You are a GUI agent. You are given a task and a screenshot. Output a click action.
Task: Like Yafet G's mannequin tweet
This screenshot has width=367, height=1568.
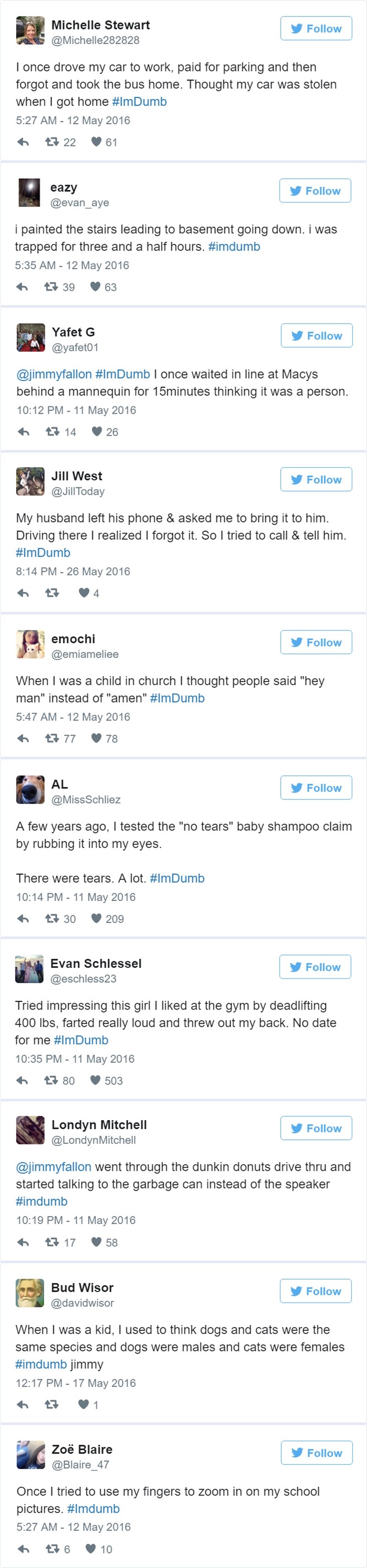point(97,431)
